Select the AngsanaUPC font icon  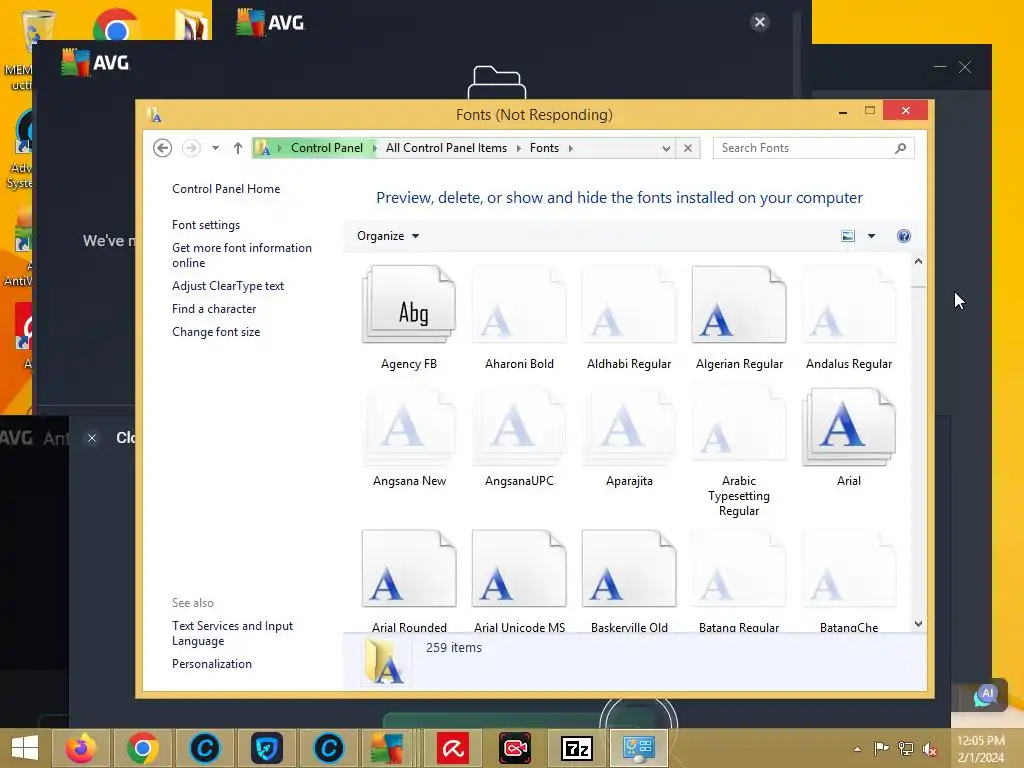pos(519,426)
